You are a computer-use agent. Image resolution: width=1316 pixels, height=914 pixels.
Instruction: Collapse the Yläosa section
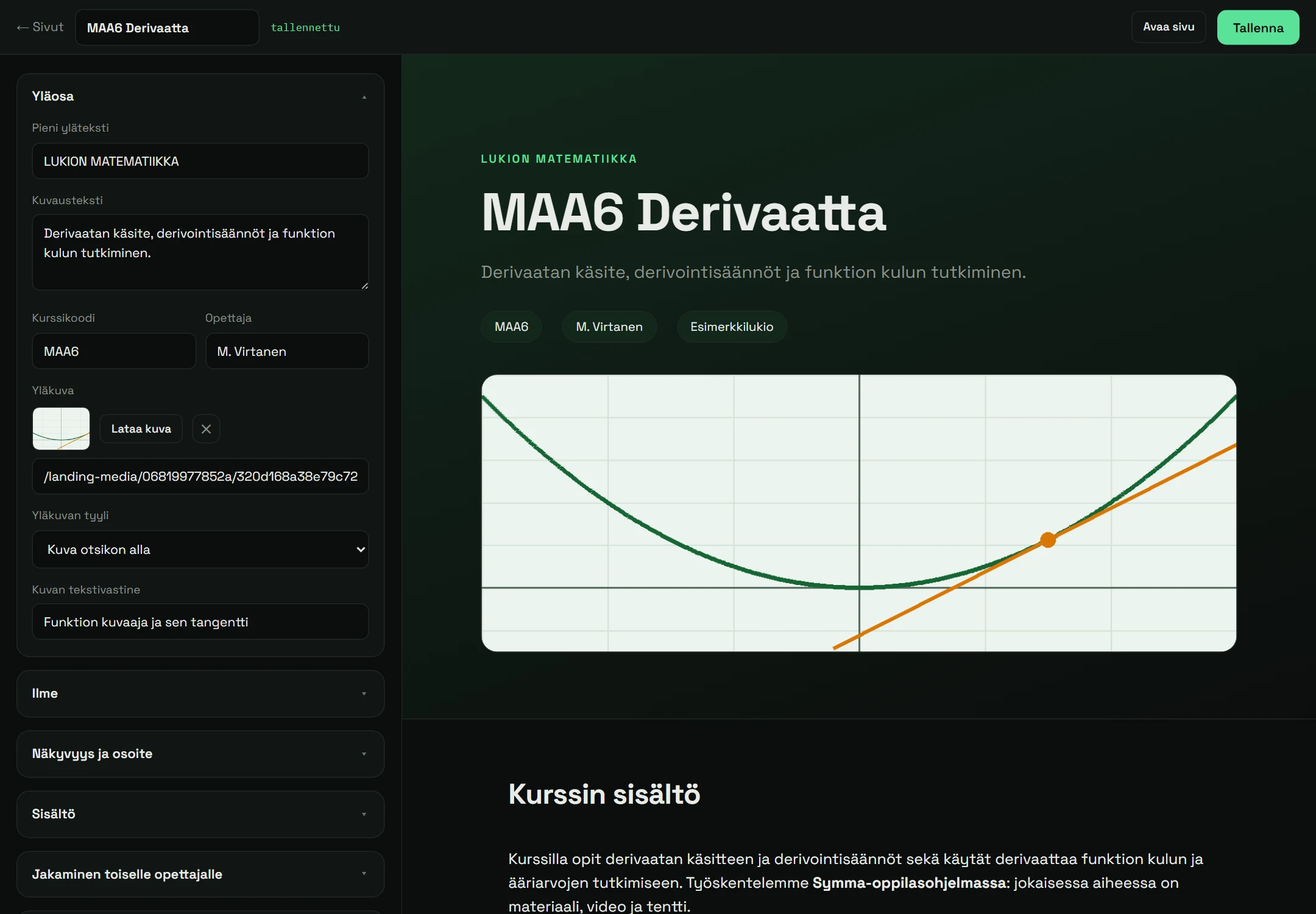200,96
